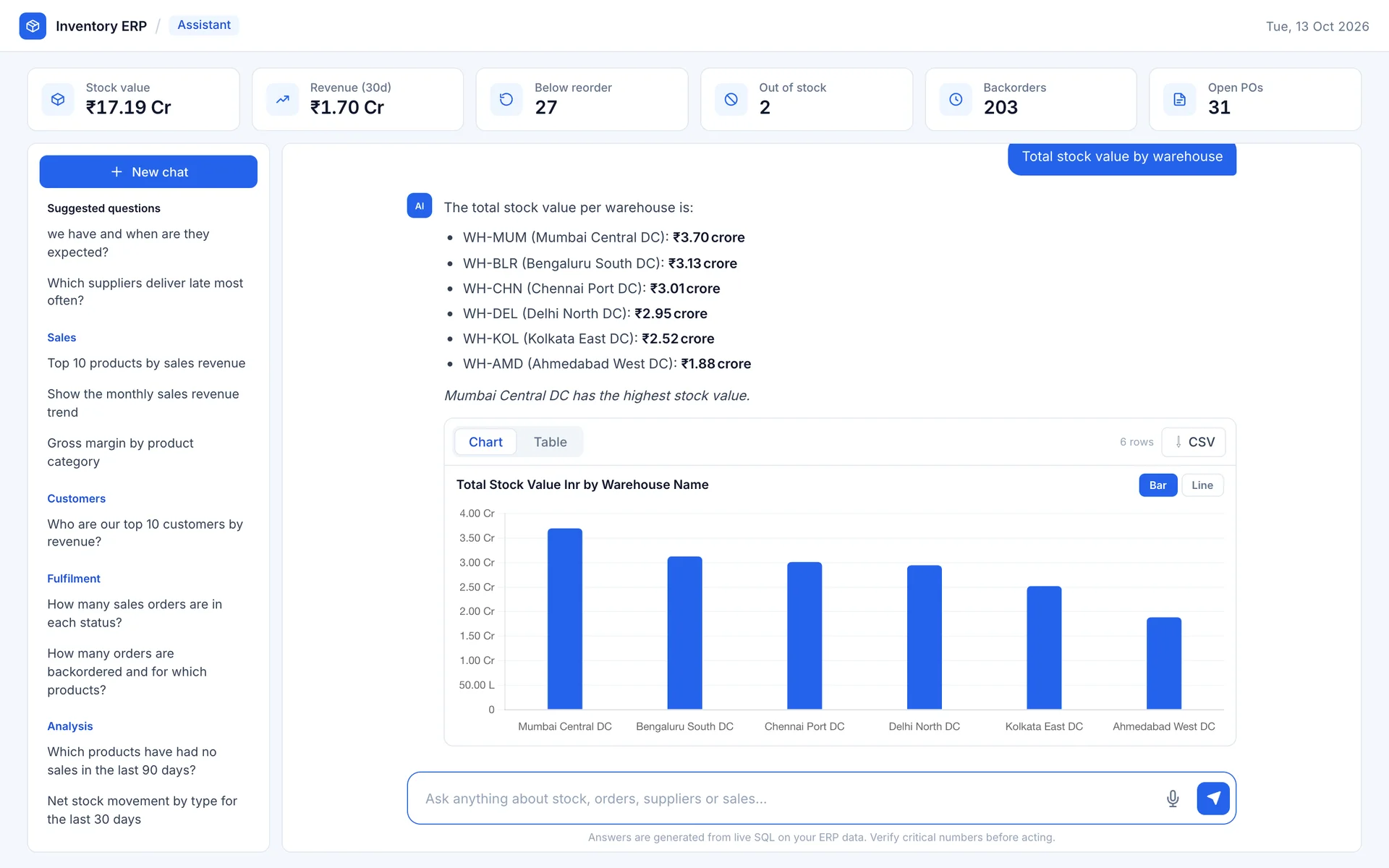1389x868 pixels.
Task: Click the AI avatar badge
Action: point(420,206)
